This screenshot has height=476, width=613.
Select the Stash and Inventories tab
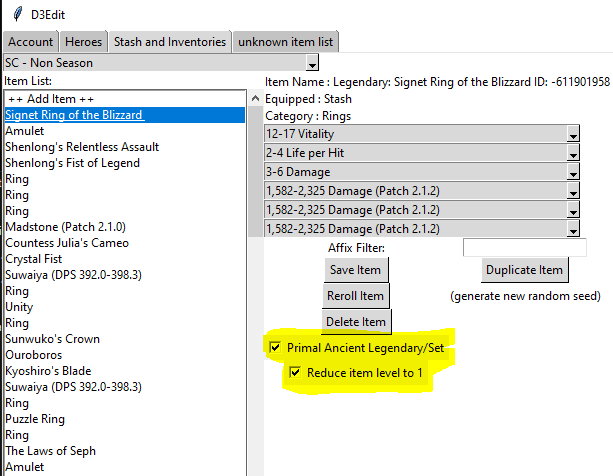(170, 42)
